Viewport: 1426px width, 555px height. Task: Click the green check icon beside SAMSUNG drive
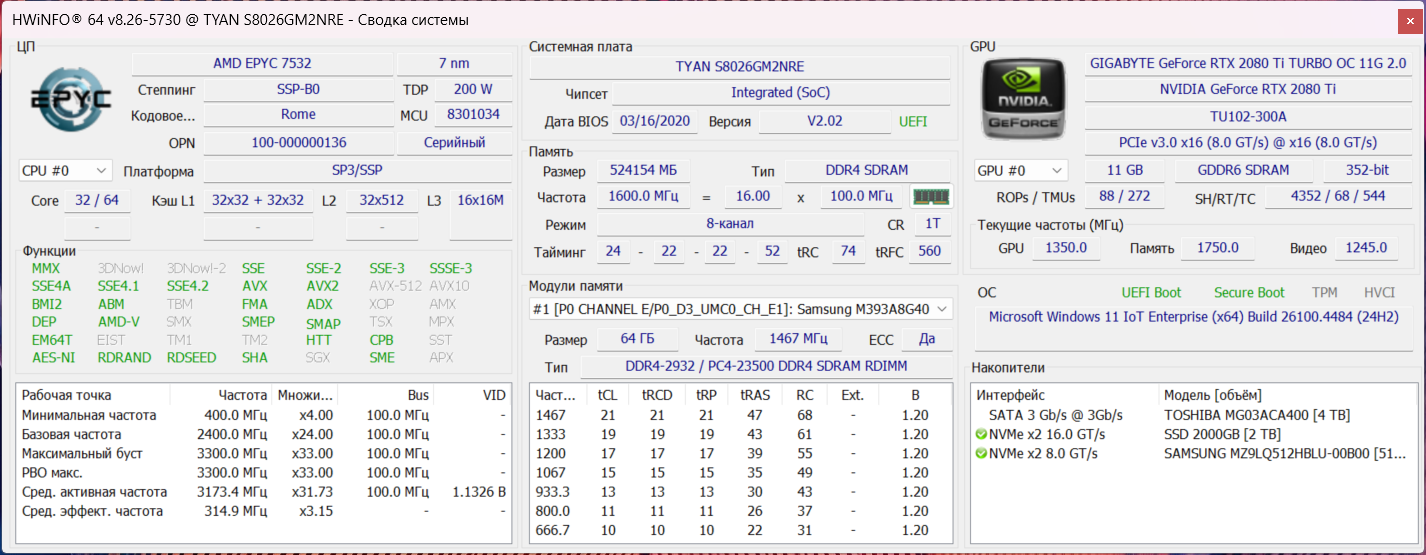(x=981, y=453)
